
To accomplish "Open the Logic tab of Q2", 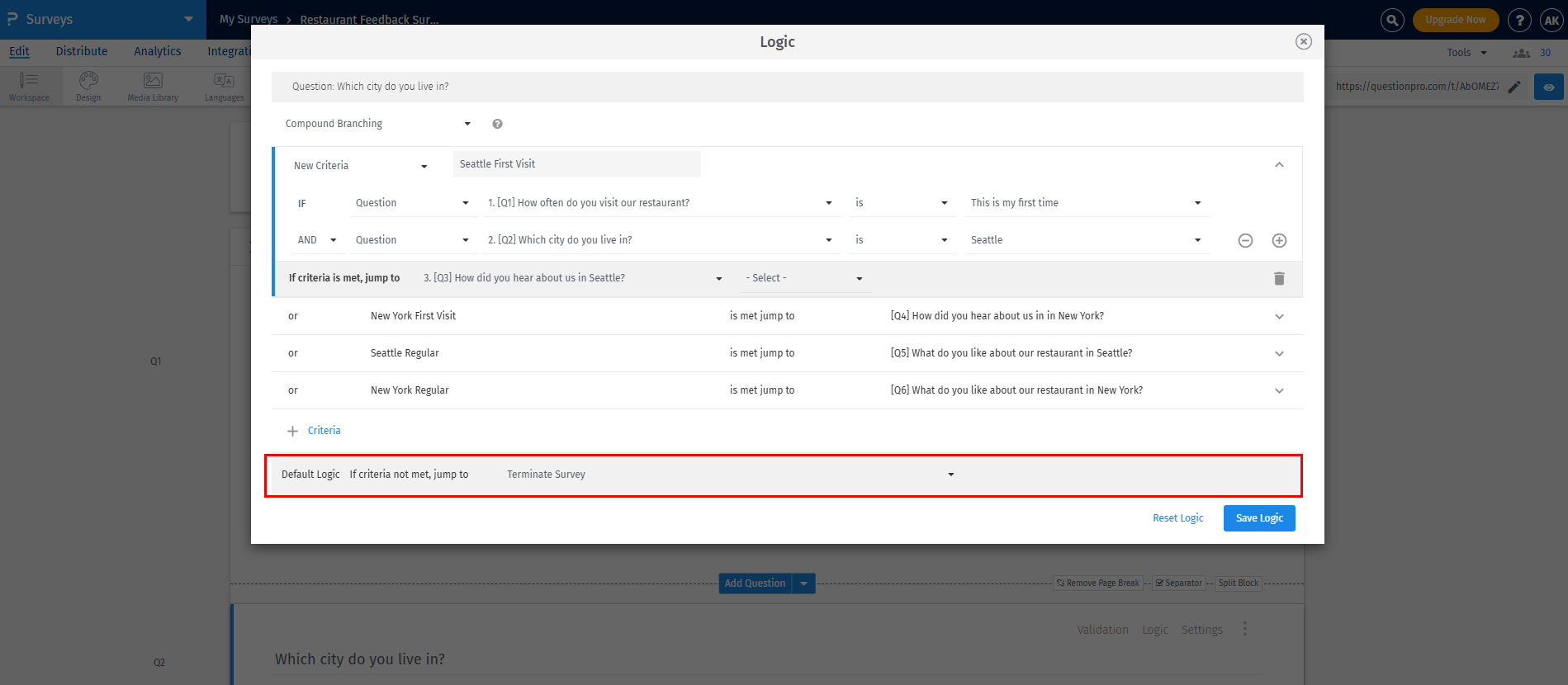I will click(x=1154, y=630).
